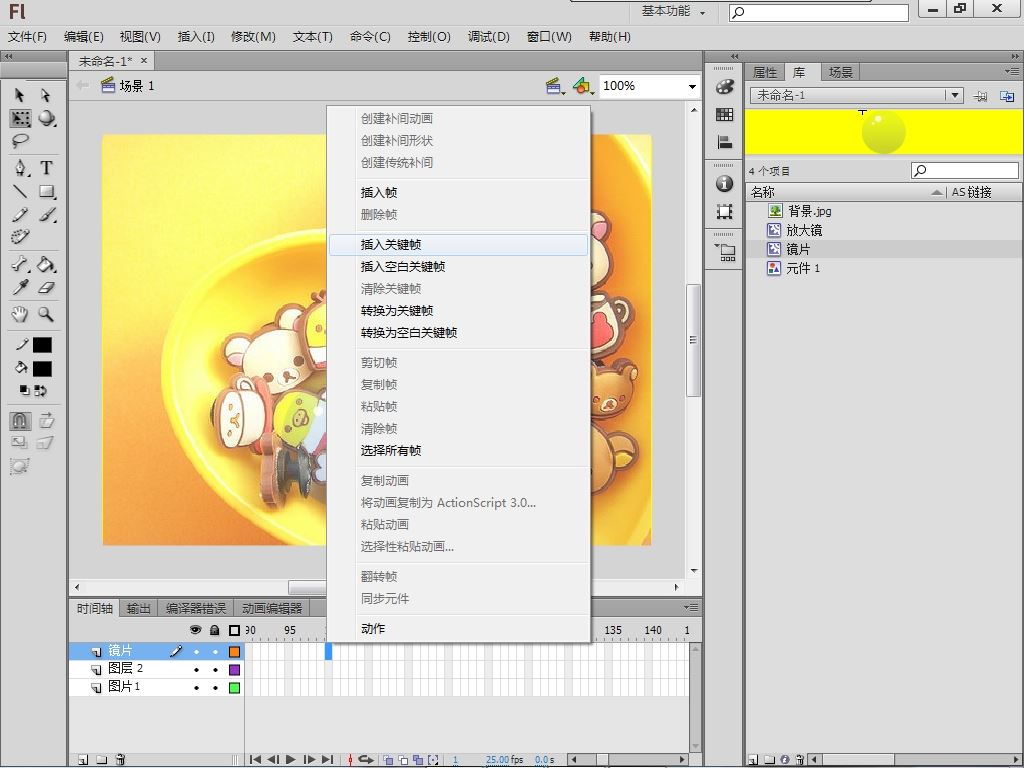This screenshot has width=1024, height=768.
Task: Select the Brush tool
Action: pyautogui.click(x=46, y=214)
